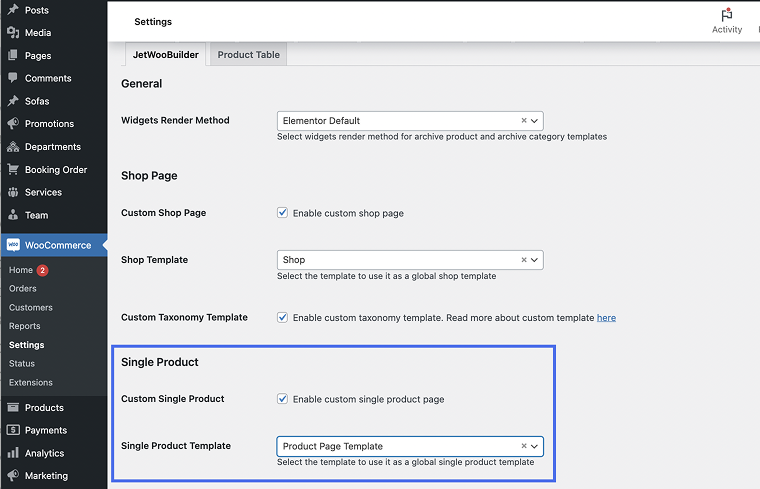
Task: Click the Team person icon
Action: click(13, 215)
